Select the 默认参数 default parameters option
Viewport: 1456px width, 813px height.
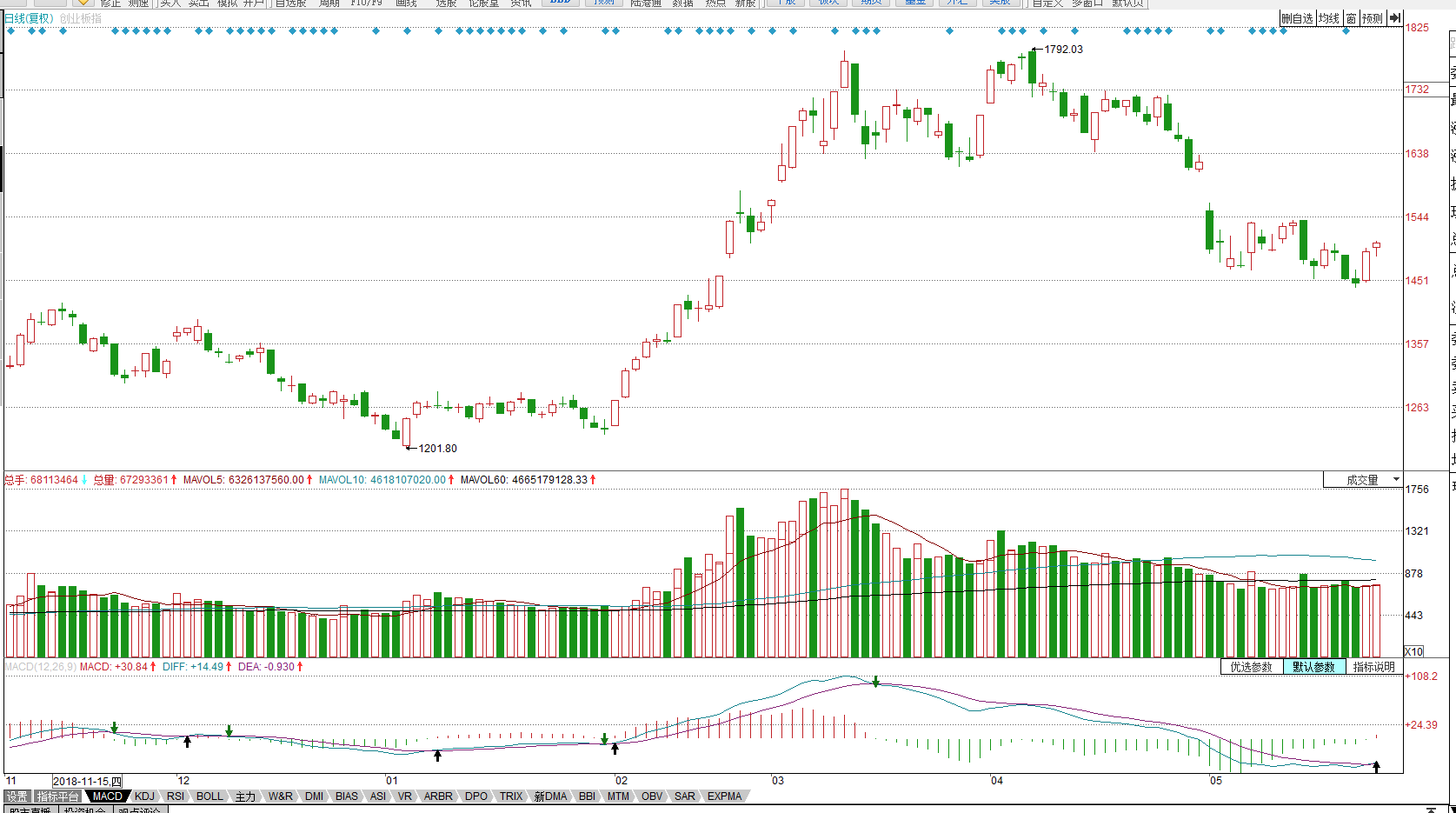click(x=1313, y=667)
